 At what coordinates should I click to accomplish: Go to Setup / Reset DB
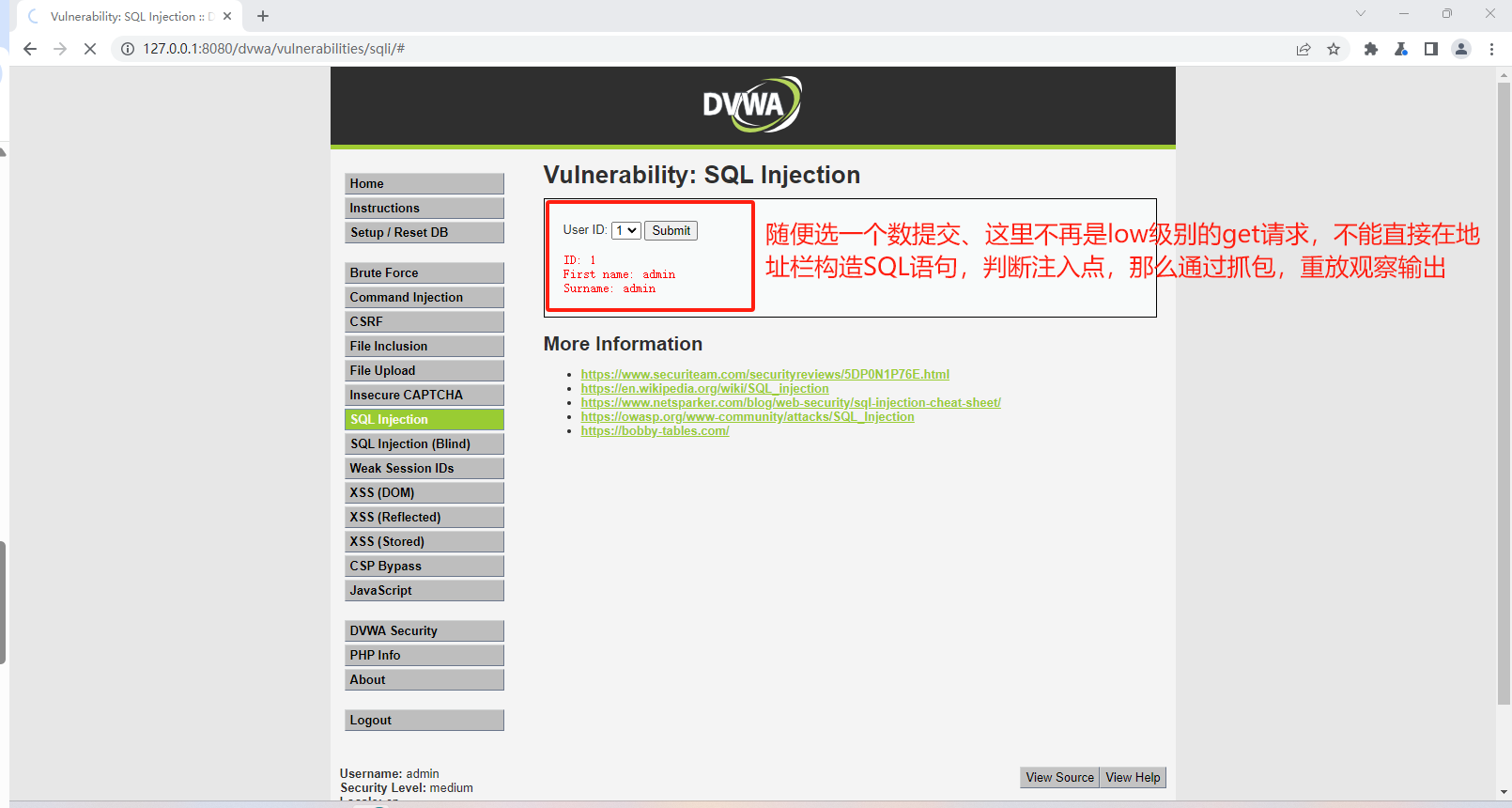424,232
